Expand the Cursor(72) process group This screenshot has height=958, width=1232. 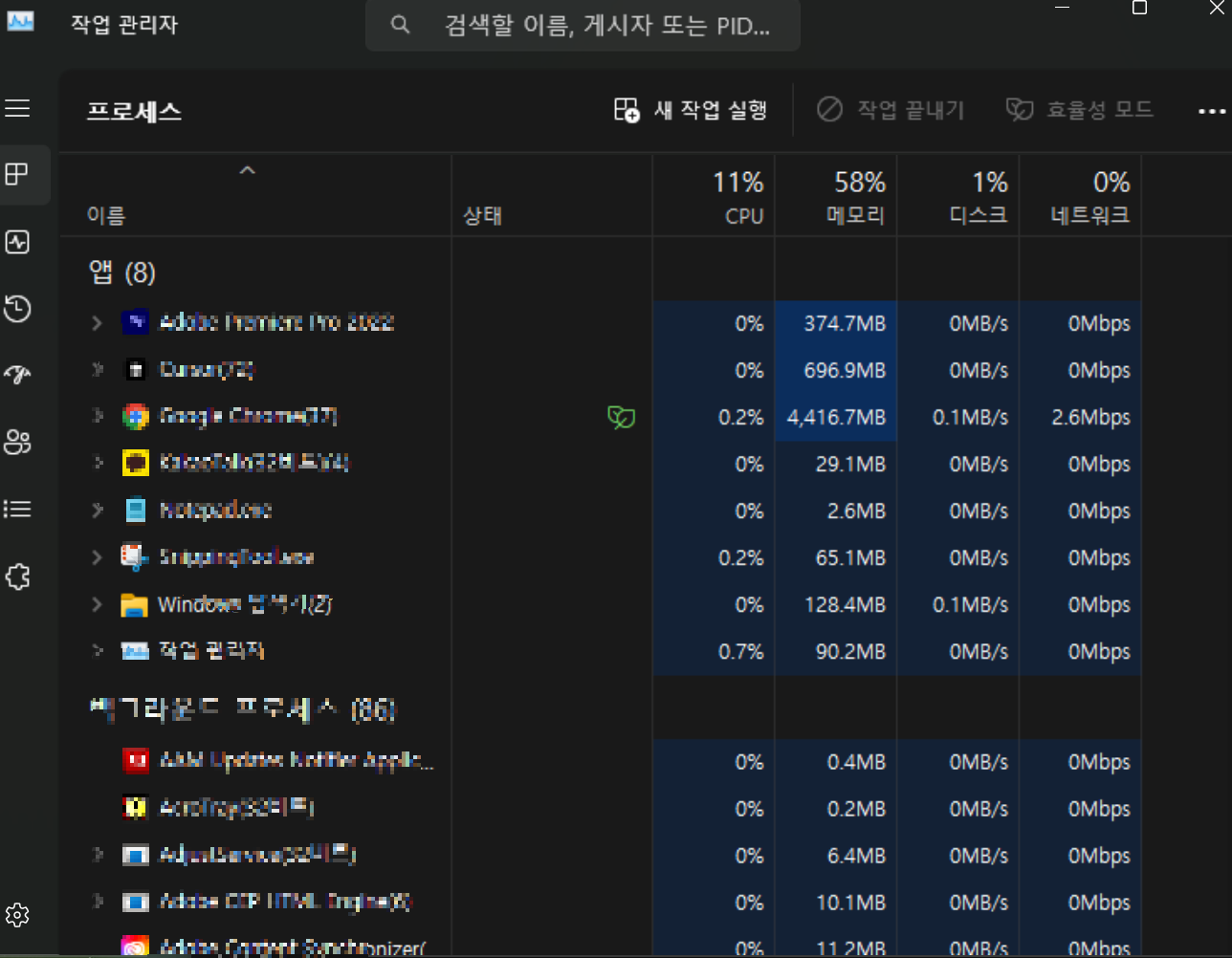pos(96,370)
